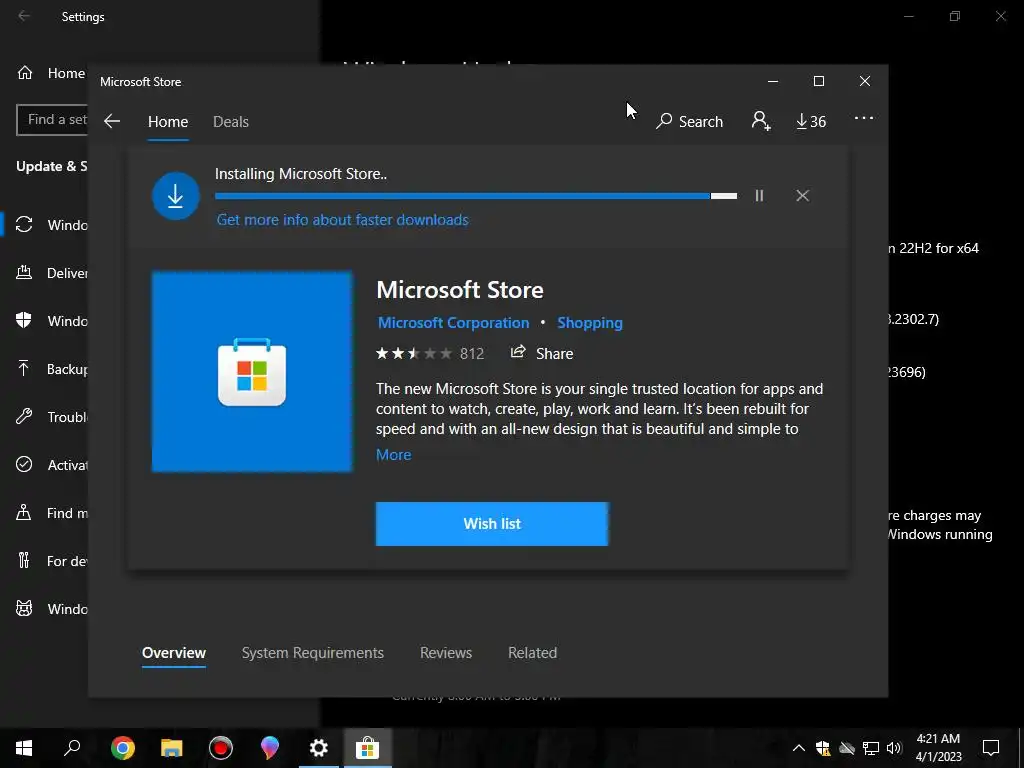Switch to Settings gear on taskbar
Image resolution: width=1024 pixels, height=768 pixels.
319,748
